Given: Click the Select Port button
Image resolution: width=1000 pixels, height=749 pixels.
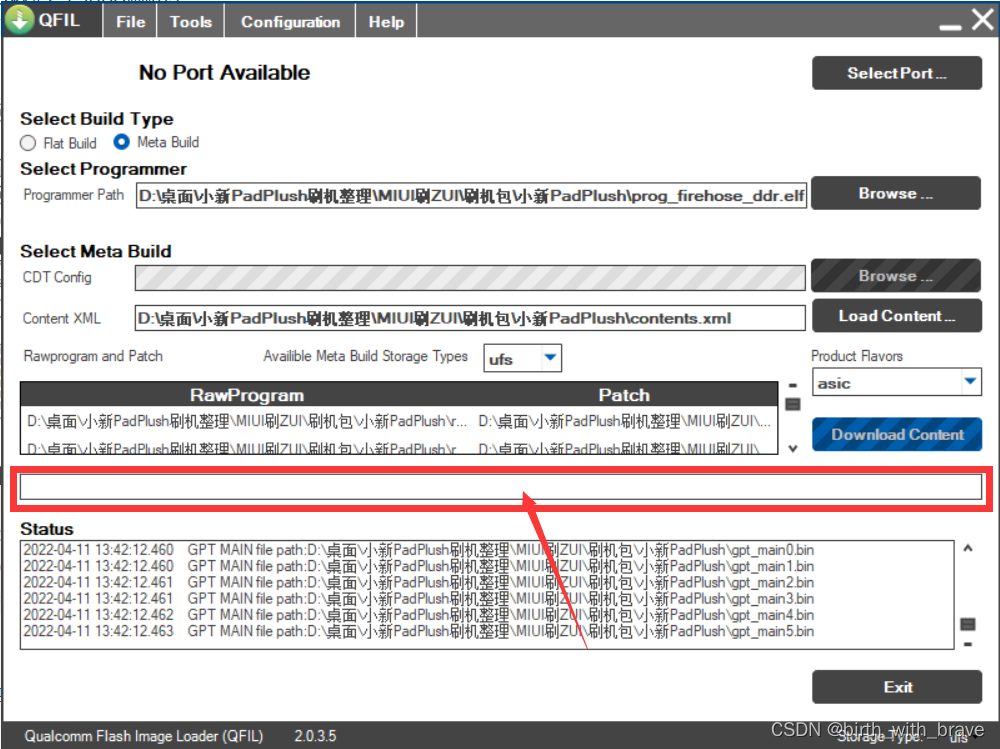Looking at the screenshot, I should 897,73.
